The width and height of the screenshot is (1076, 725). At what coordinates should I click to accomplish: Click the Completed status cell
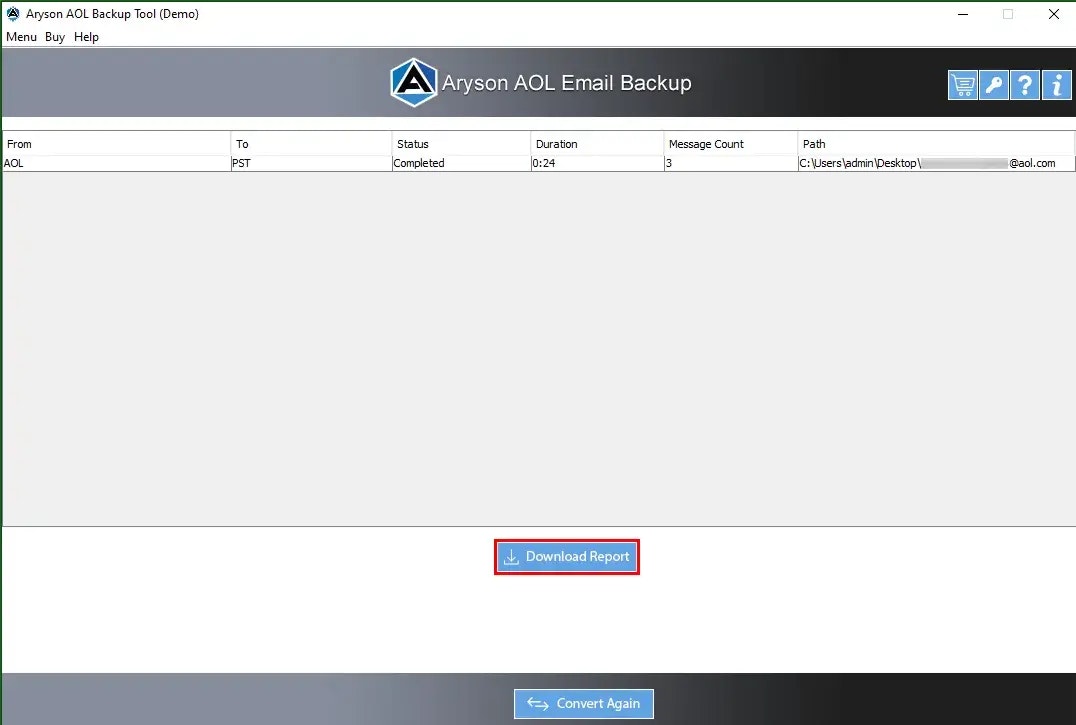[x=461, y=163]
